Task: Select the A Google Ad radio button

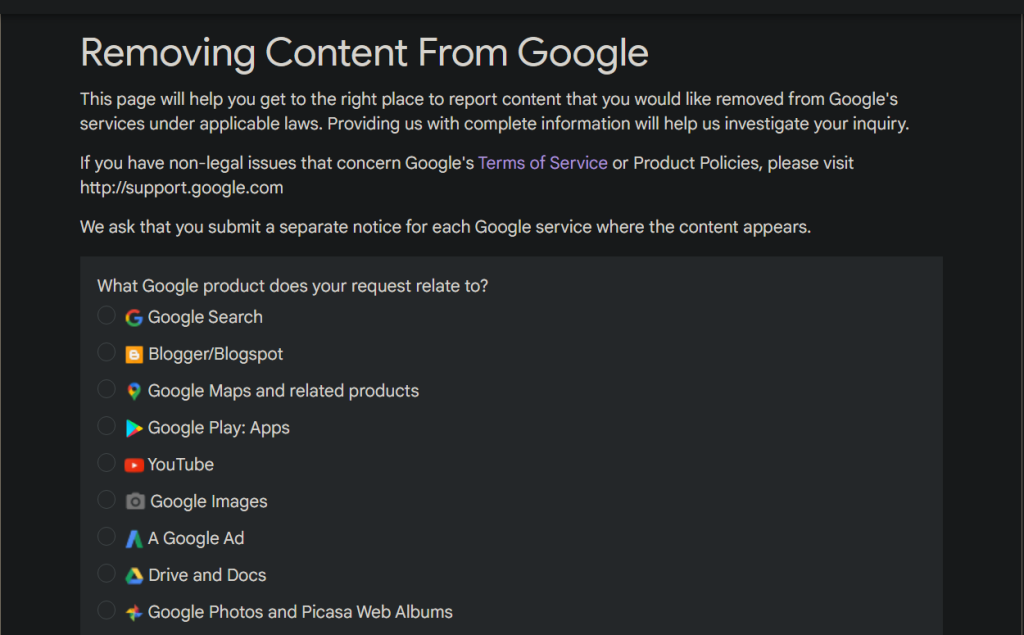Action: [106, 537]
